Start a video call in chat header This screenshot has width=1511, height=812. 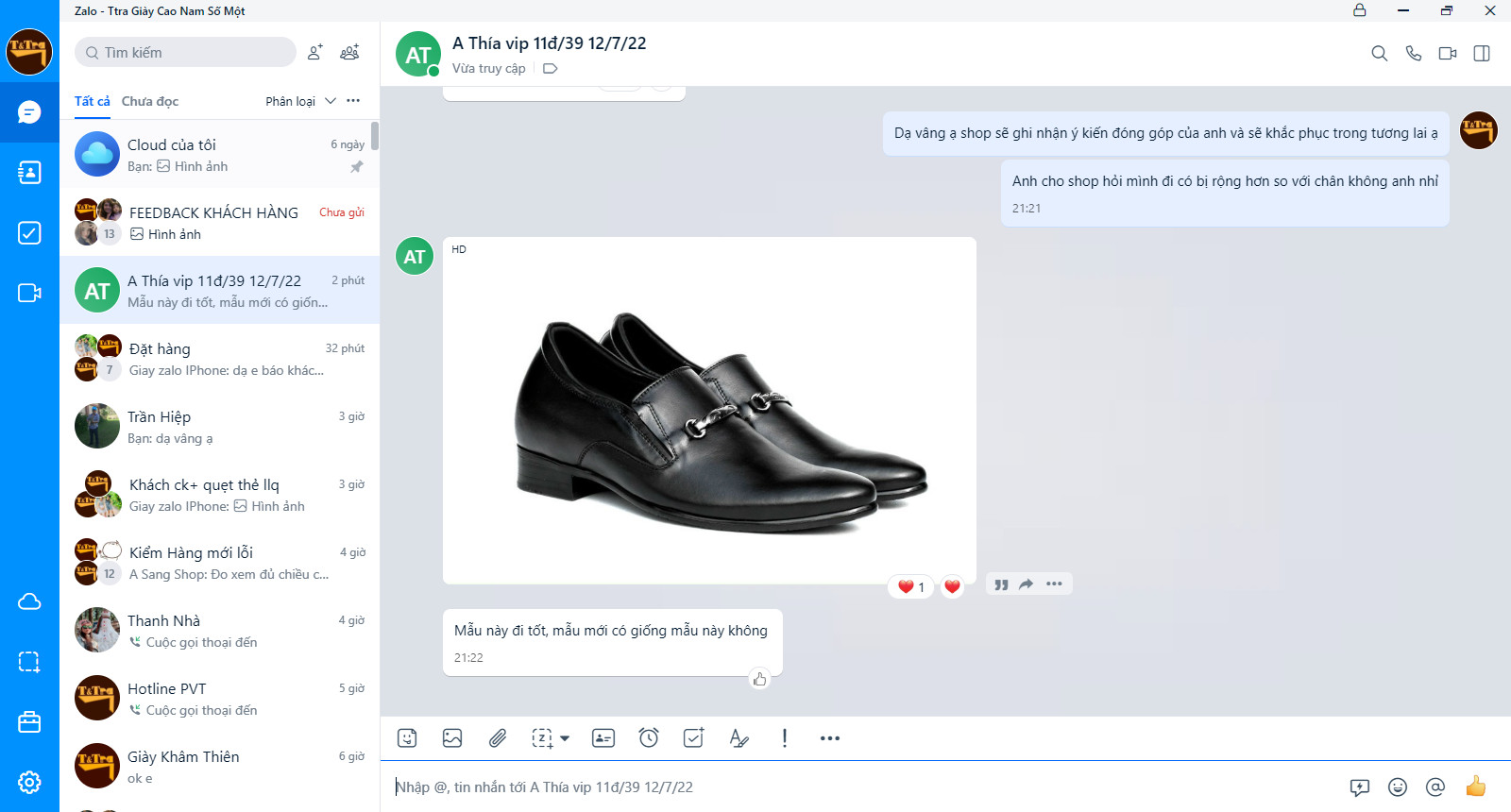[x=1447, y=54]
